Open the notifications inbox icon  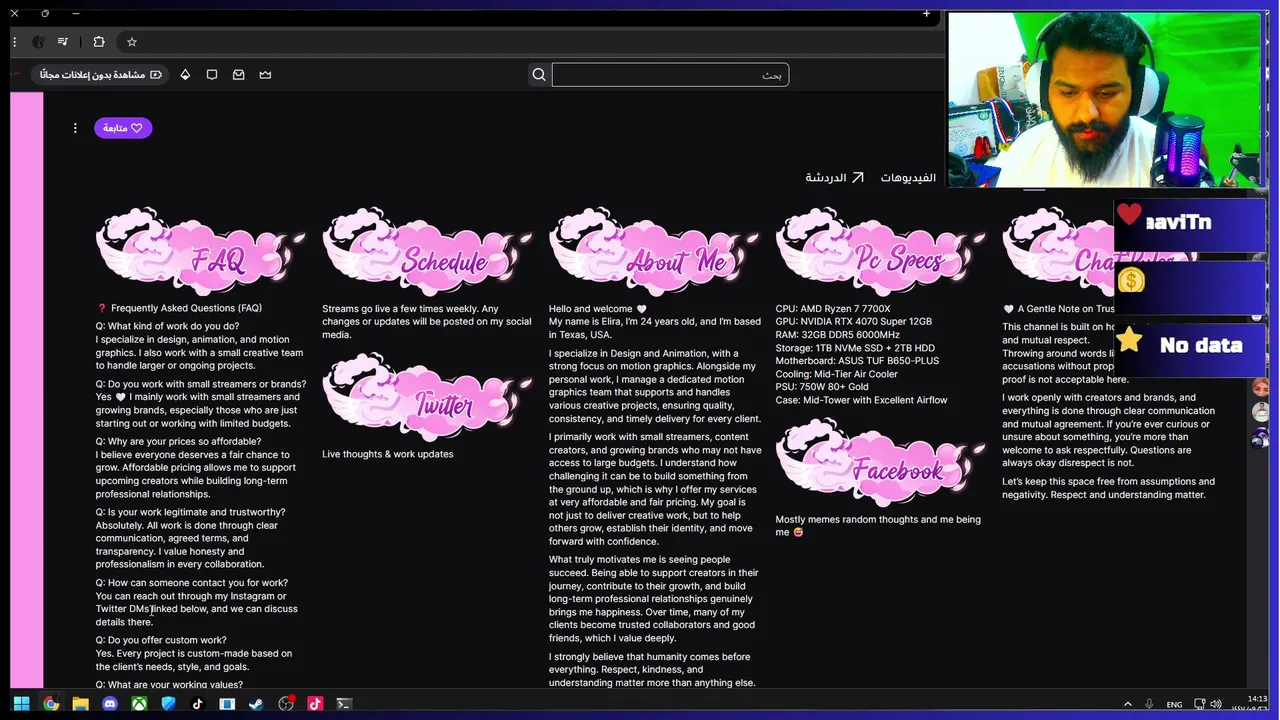(239, 75)
